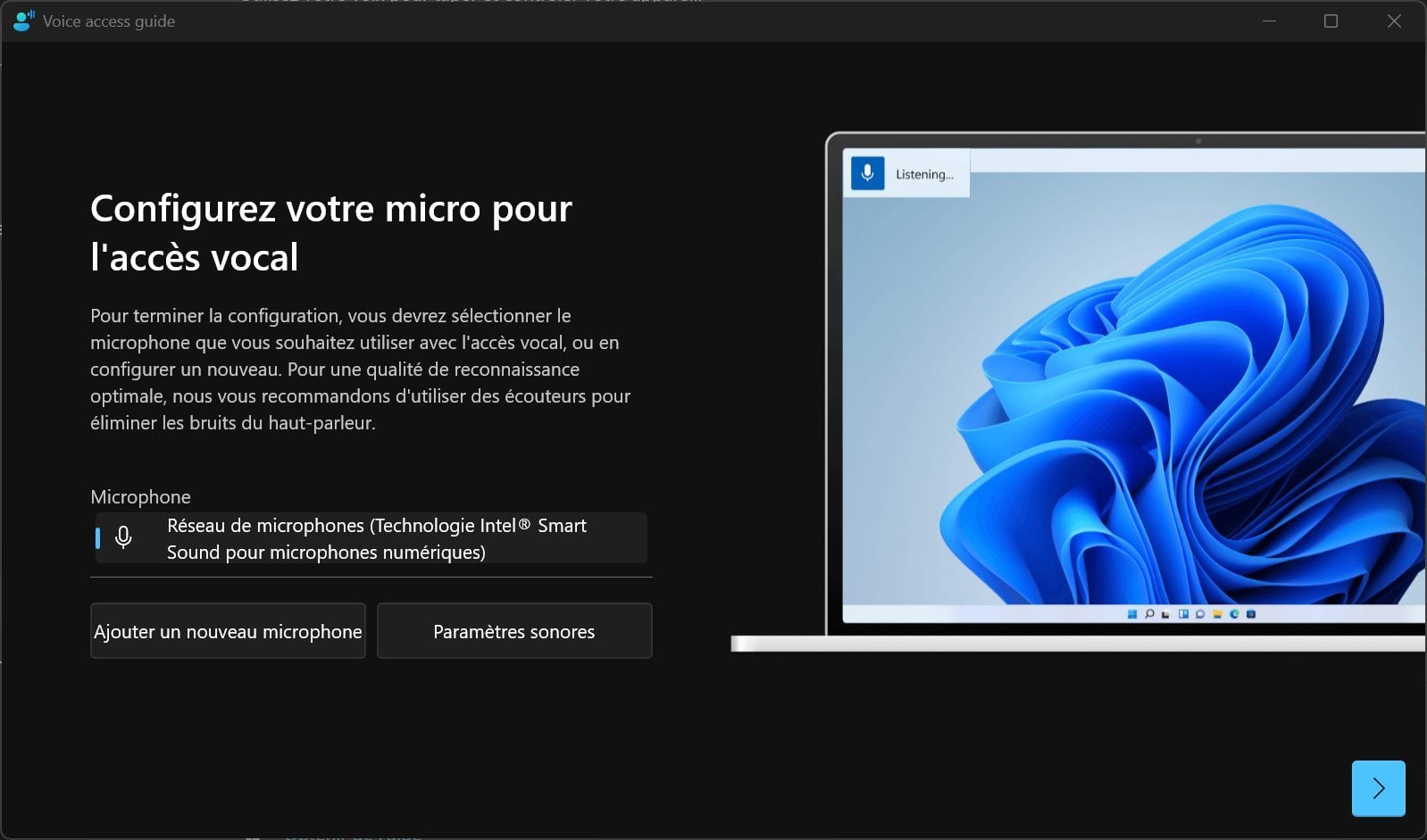Add a new mic via Ajouter un nouveau microphone

[x=228, y=631]
